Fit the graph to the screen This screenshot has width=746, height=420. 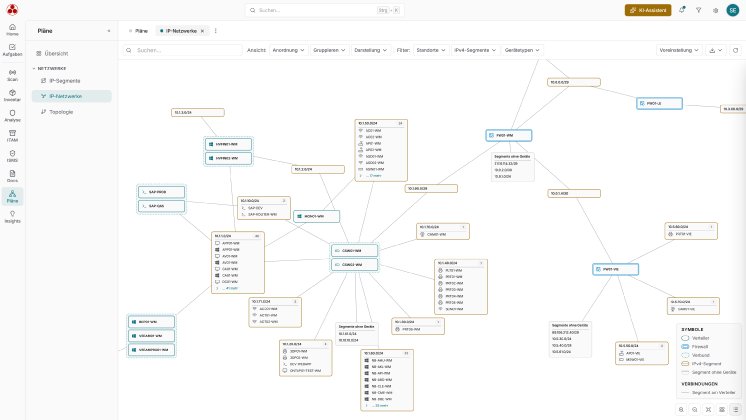pyautogui.click(x=708, y=410)
